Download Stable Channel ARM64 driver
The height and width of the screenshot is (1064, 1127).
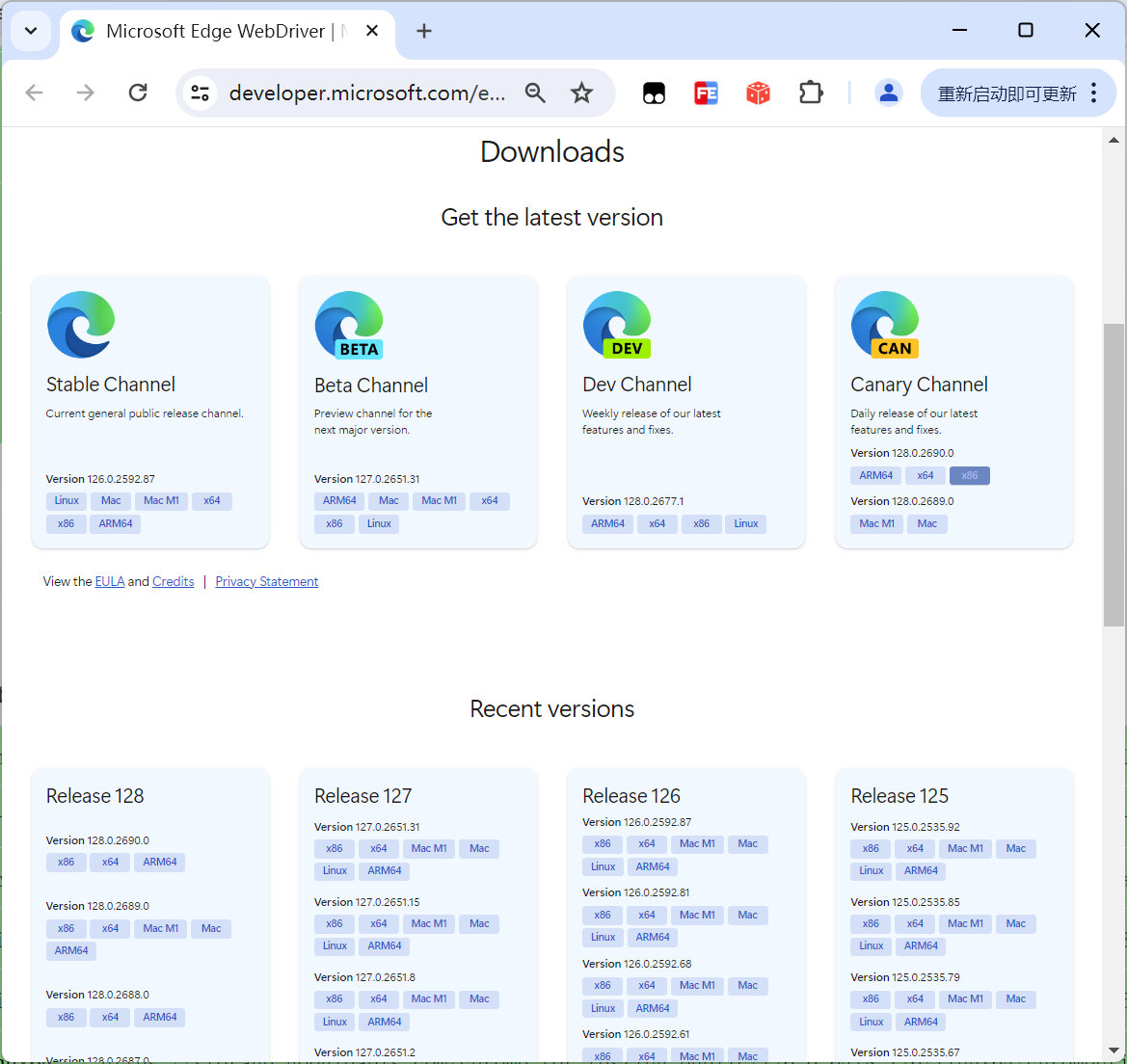pyautogui.click(x=116, y=523)
